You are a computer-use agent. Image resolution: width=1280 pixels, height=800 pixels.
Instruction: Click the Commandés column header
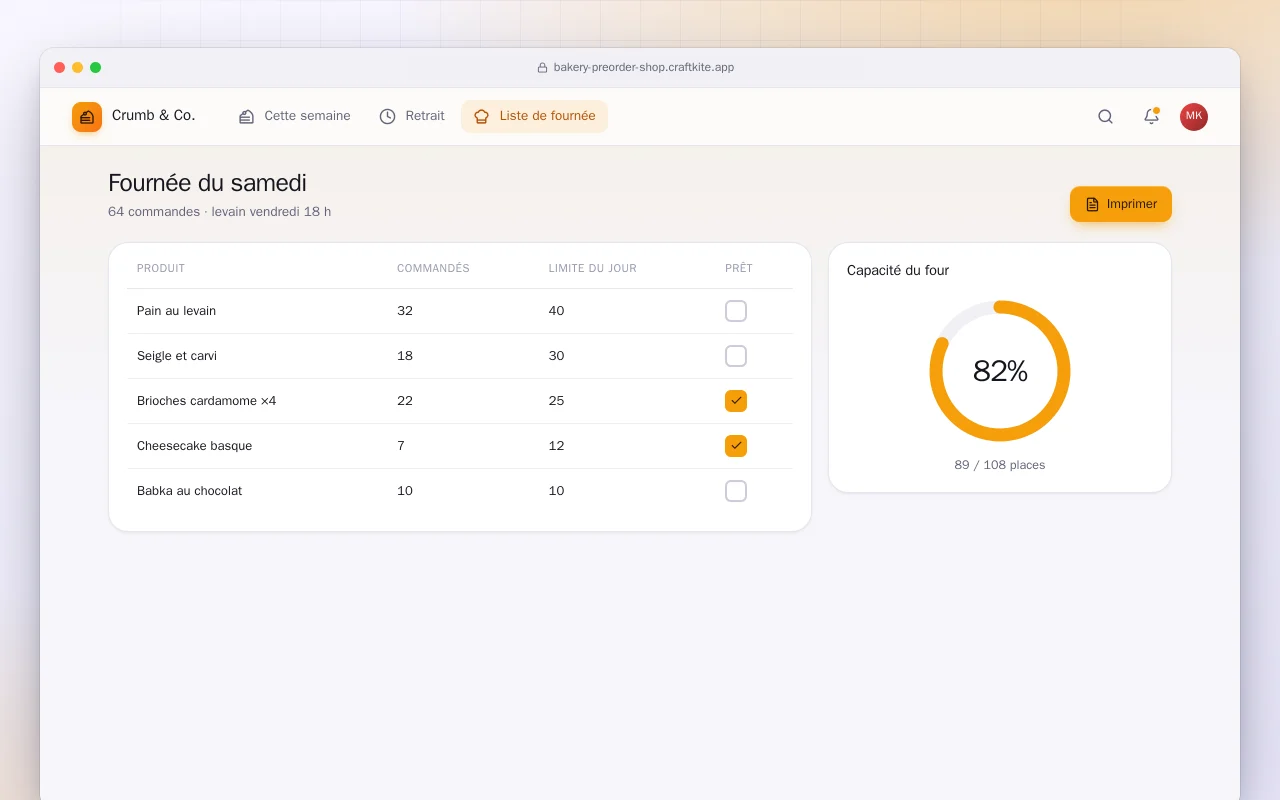coord(433,268)
